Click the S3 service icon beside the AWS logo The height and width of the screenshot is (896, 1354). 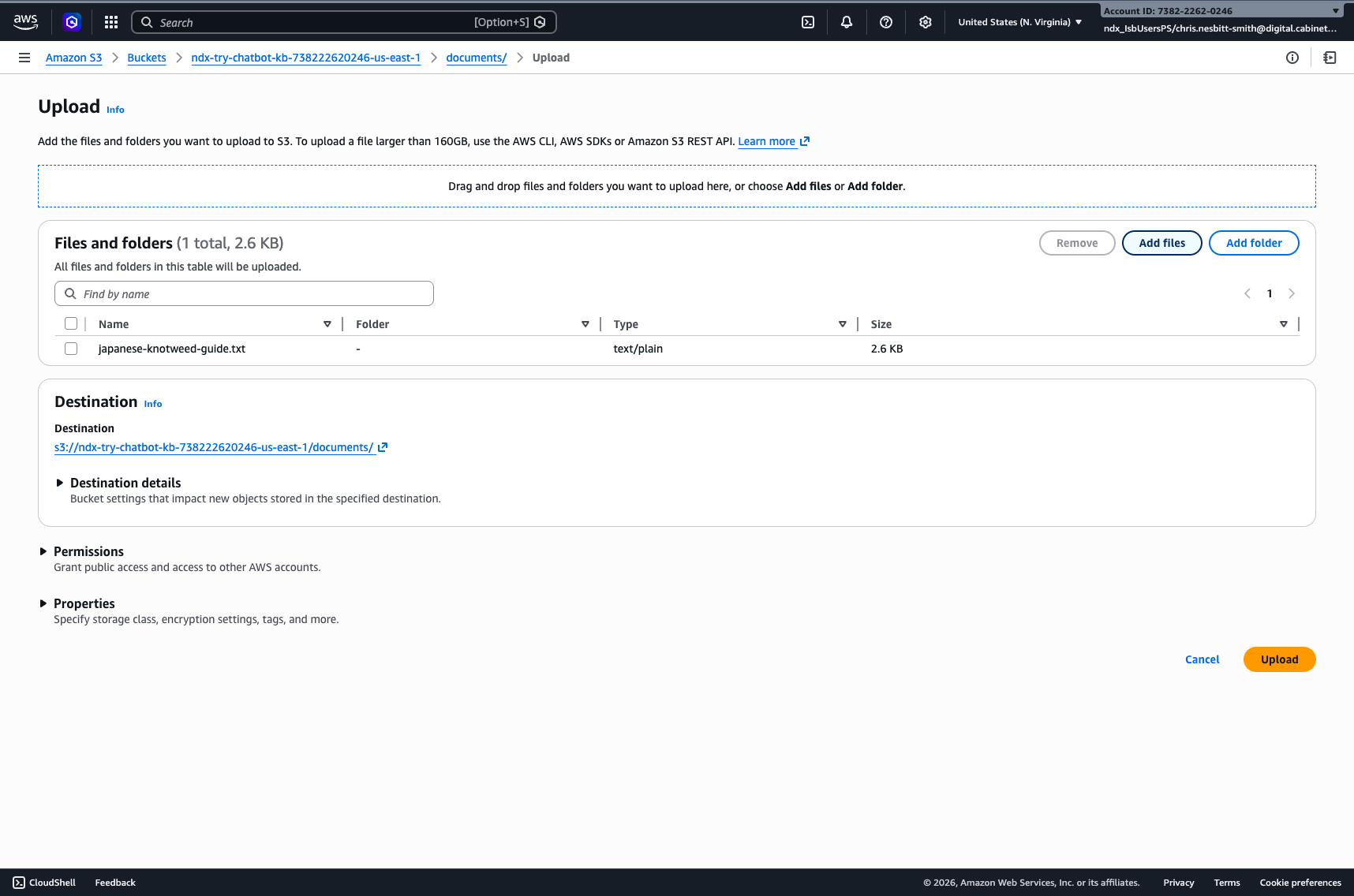pos(72,21)
